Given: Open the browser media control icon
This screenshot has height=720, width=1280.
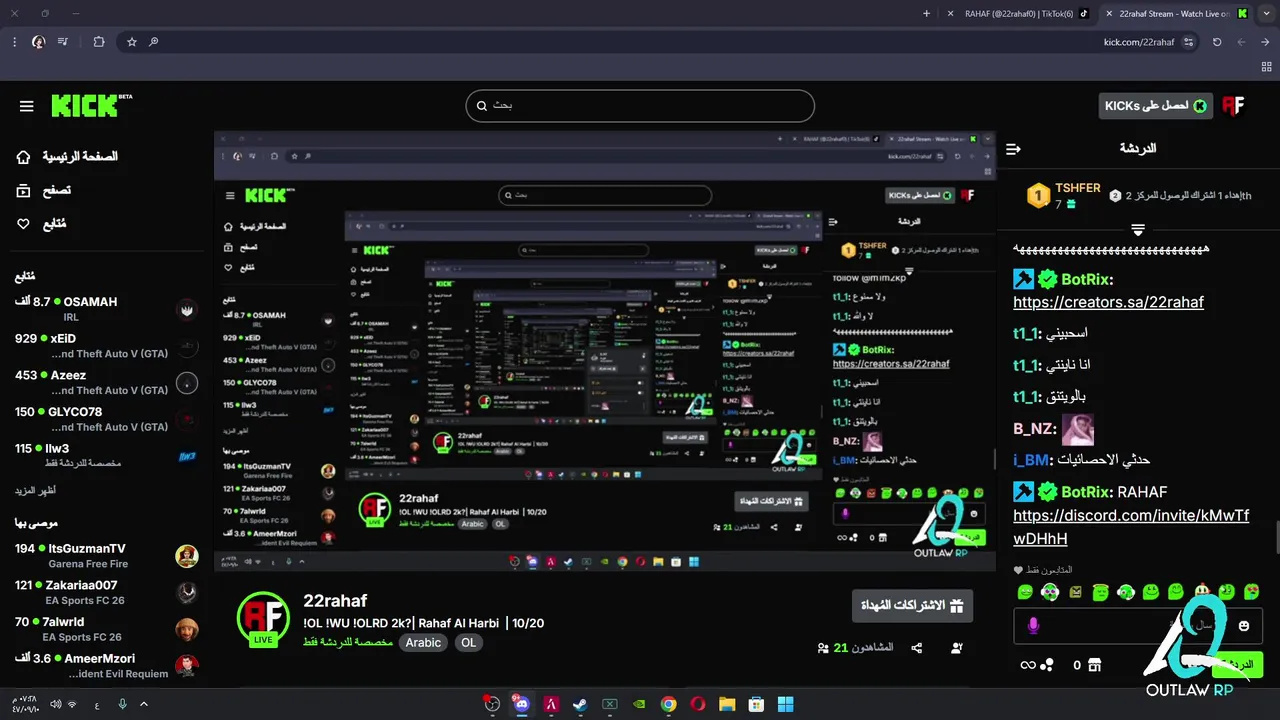Looking at the screenshot, I should point(63,42).
